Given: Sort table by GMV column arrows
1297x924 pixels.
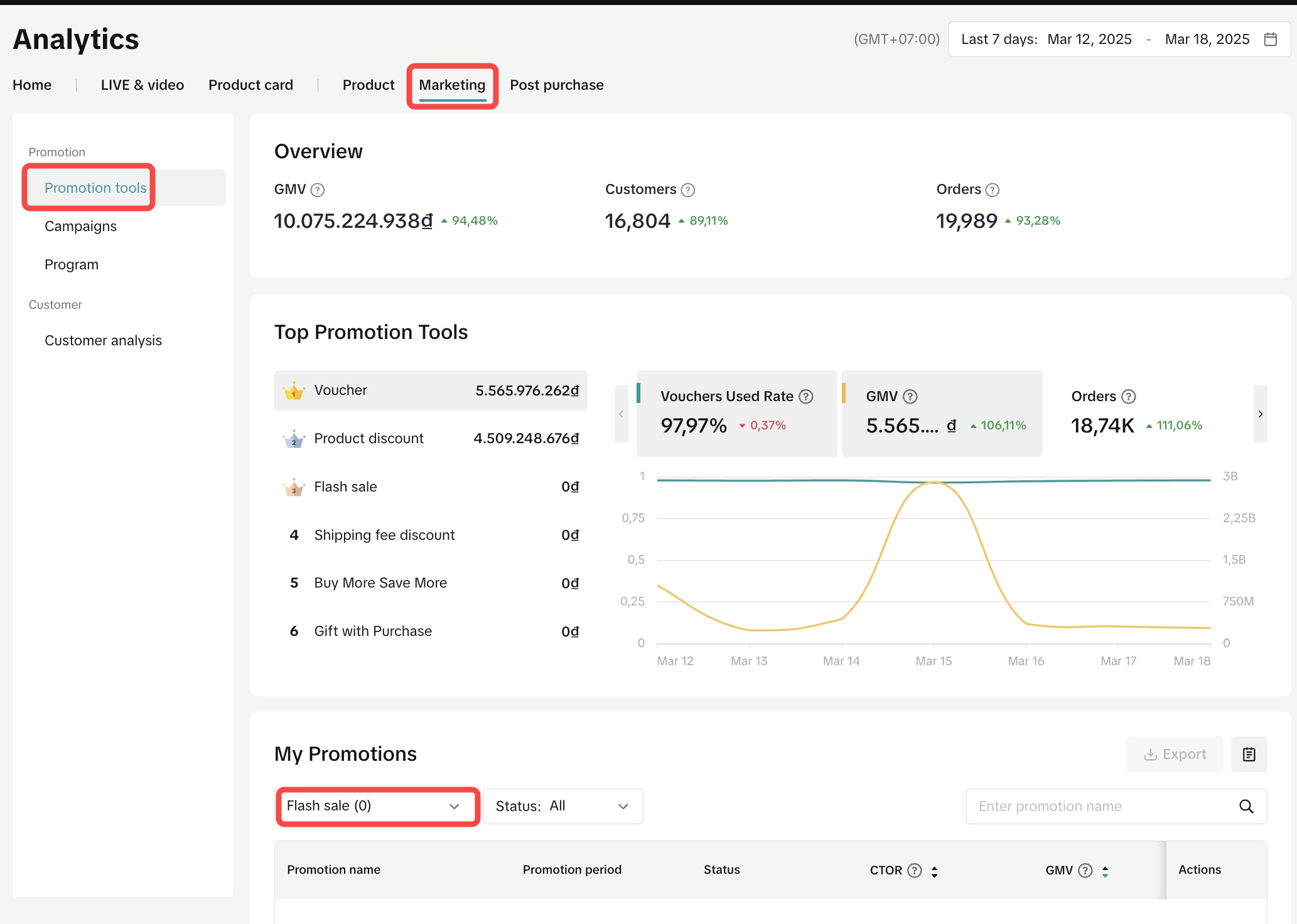Looking at the screenshot, I should pyautogui.click(x=1105, y=871).
